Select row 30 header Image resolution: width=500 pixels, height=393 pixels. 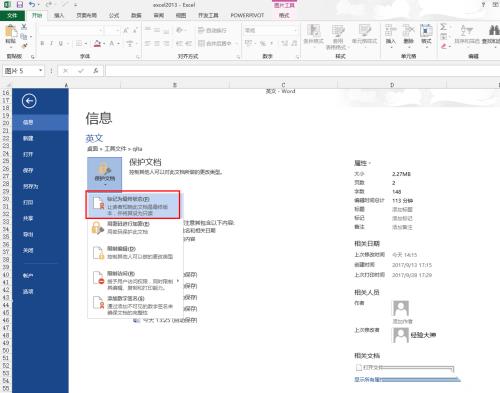pos(6,199)
